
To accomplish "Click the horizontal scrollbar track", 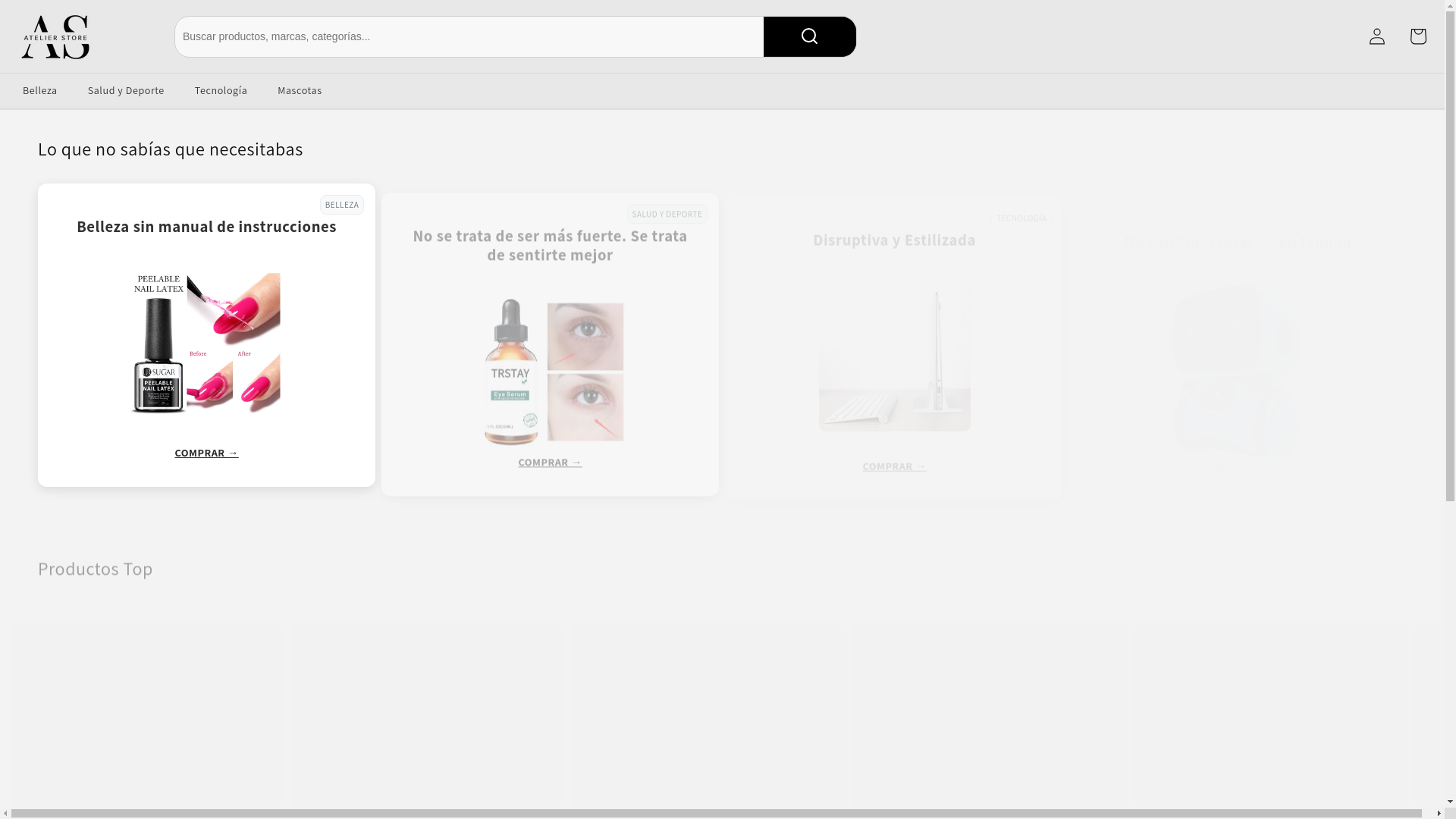I will click(717, 814).
